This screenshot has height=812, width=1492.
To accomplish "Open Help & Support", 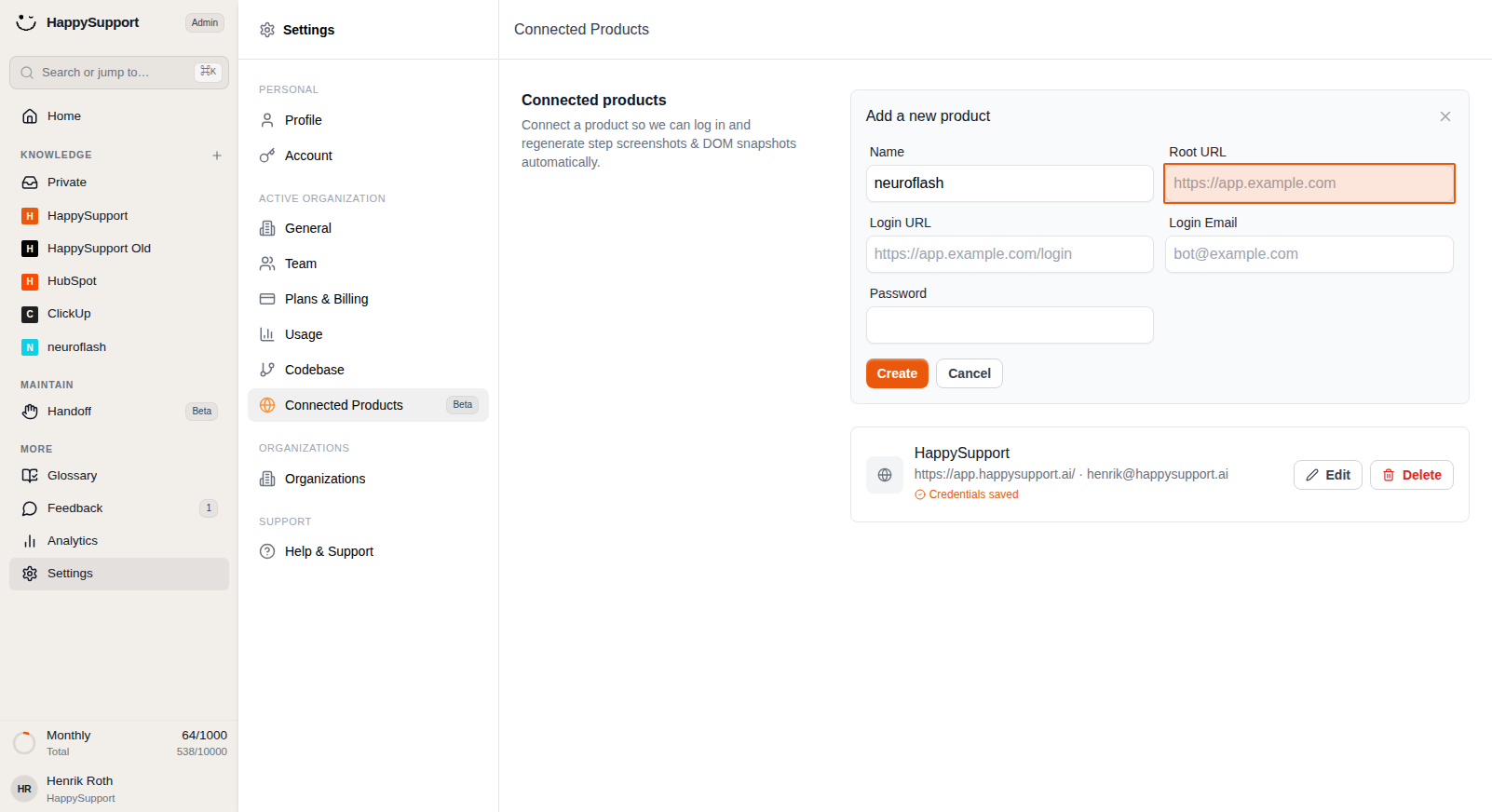I will (368, 551).
